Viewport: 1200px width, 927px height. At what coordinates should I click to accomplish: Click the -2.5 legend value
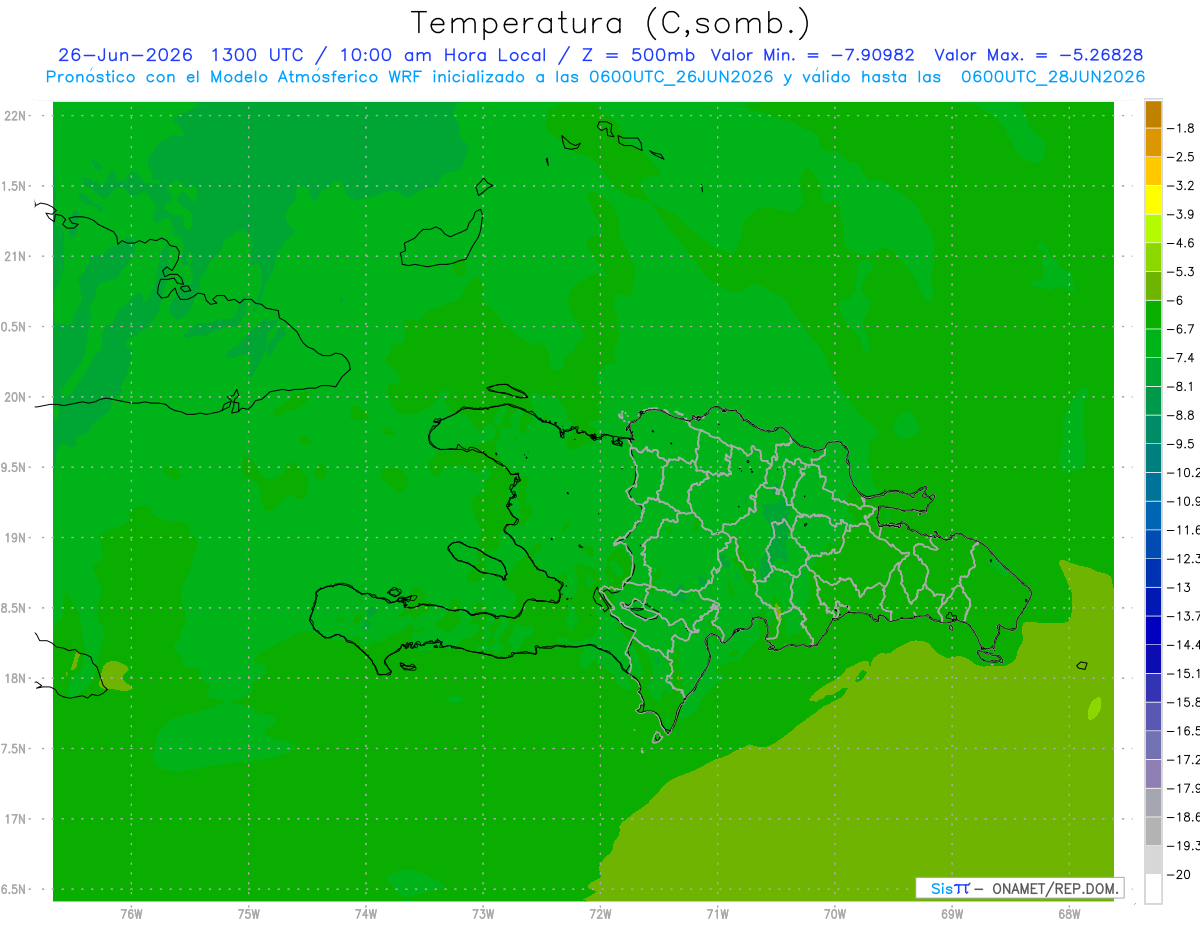tap(1181, 157)
